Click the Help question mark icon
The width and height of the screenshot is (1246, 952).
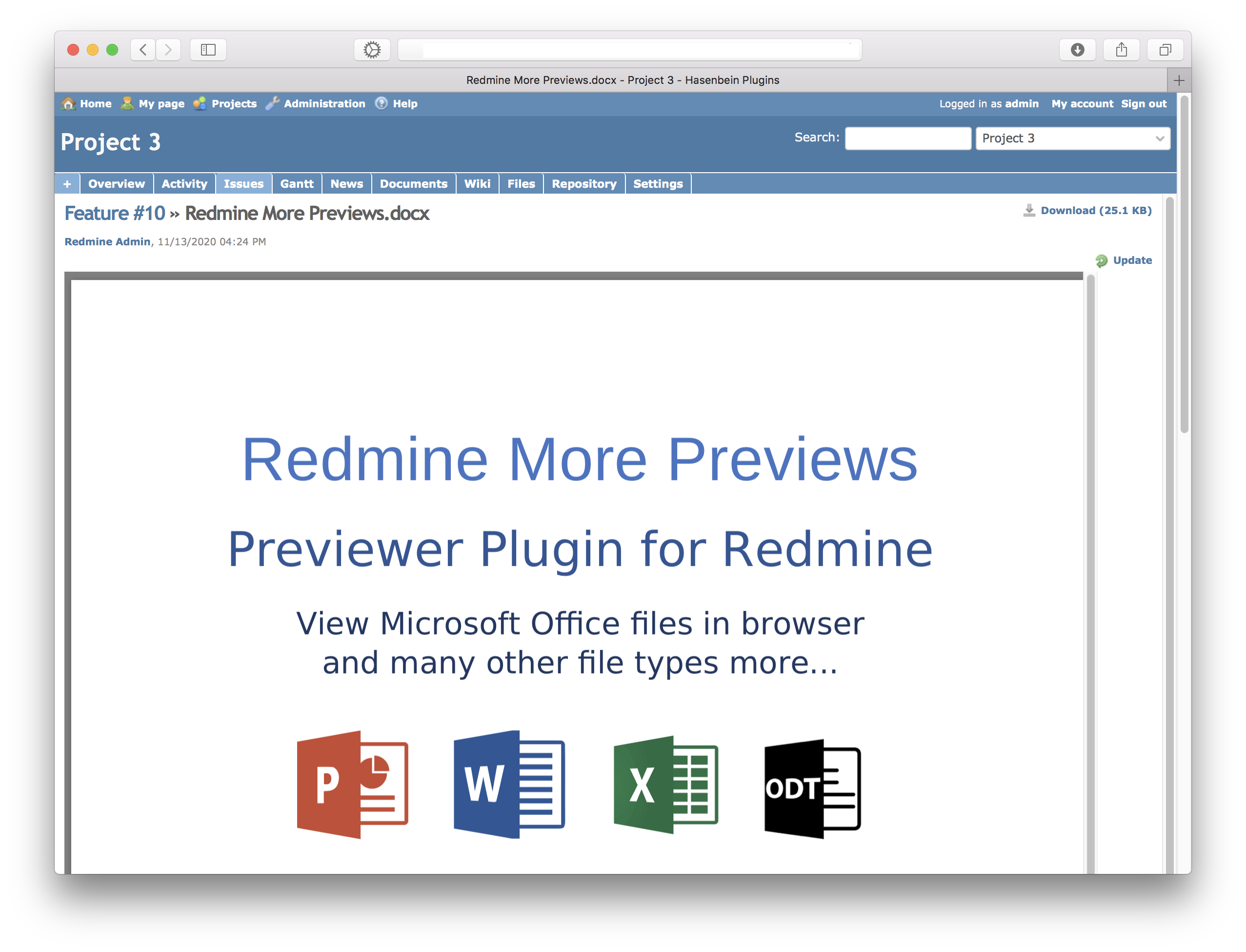click(382, 104)
